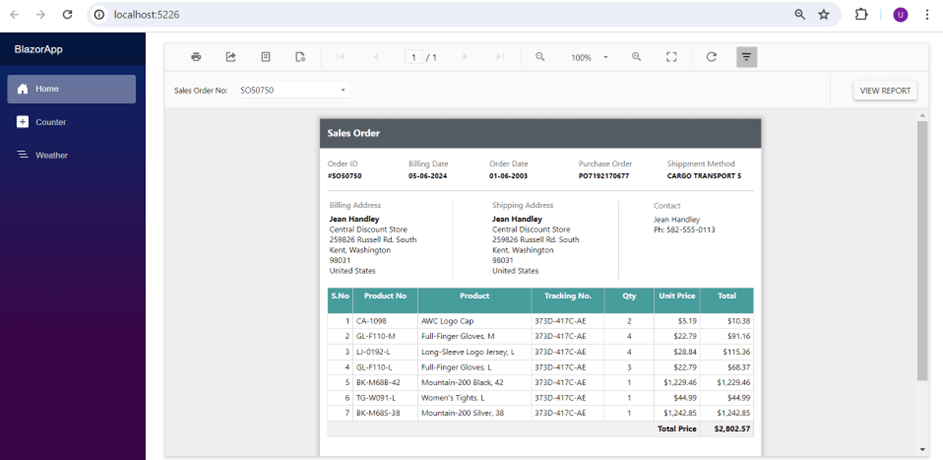Click the Print report icon

tap(196, 57)
